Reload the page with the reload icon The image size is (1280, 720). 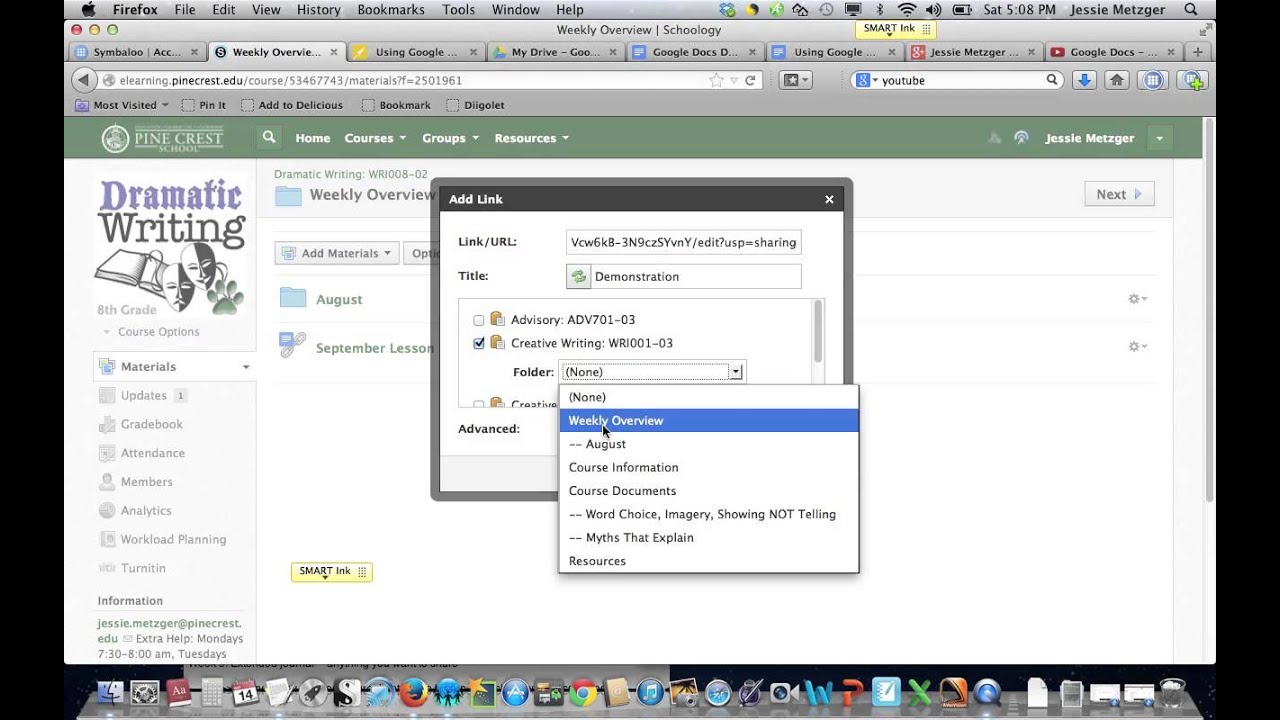750,80
